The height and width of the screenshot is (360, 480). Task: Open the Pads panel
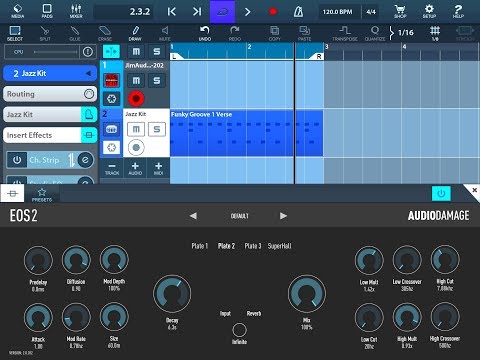(47, 11)
